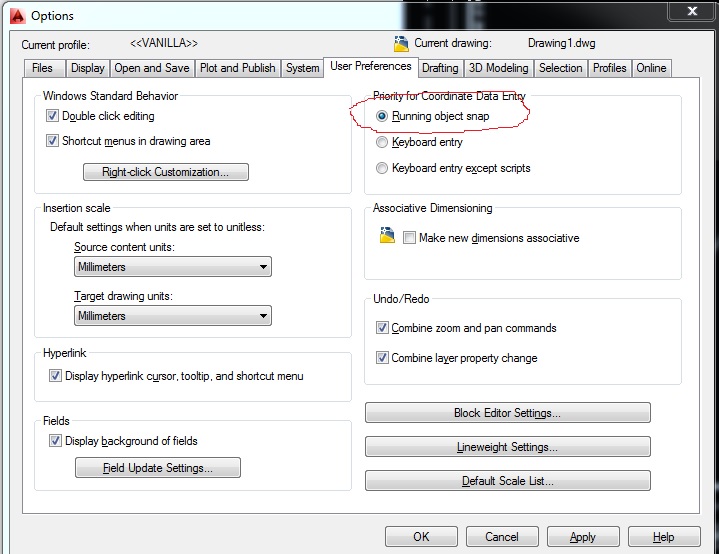The image size is (719, 554).
Task: Select Running object snap radio button
Action: point(382,116)
